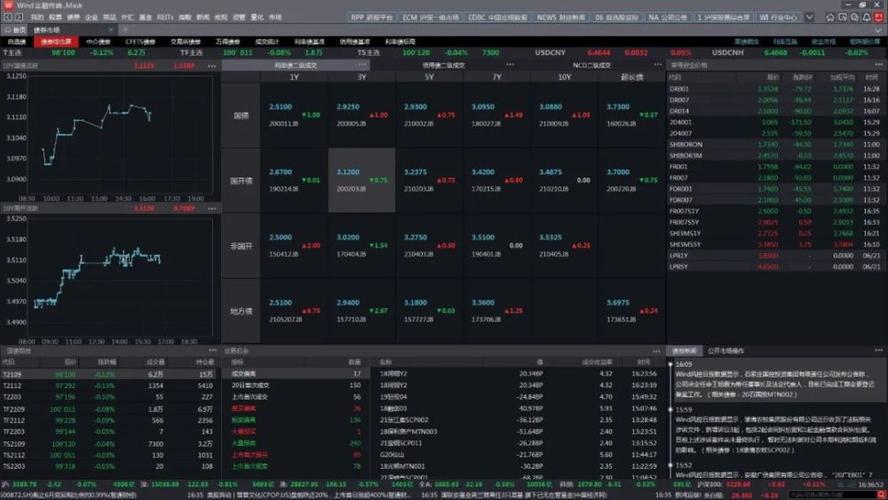
Task: Open the 股票 menu in the menu bar
Action: 56,17
